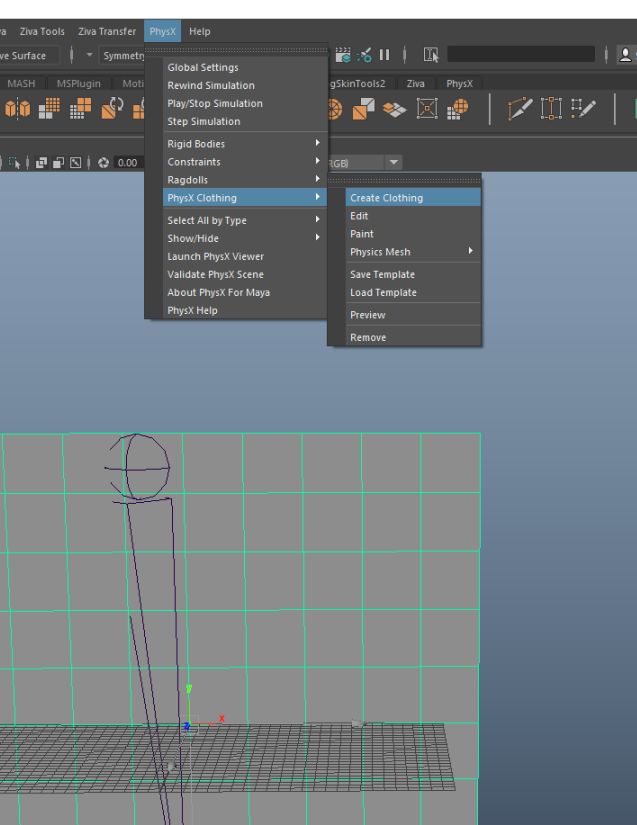The height and width of the screenshot is (825, 637).
Task: Switch to the MASH shelf tab
Action: (x=21, y=83)
